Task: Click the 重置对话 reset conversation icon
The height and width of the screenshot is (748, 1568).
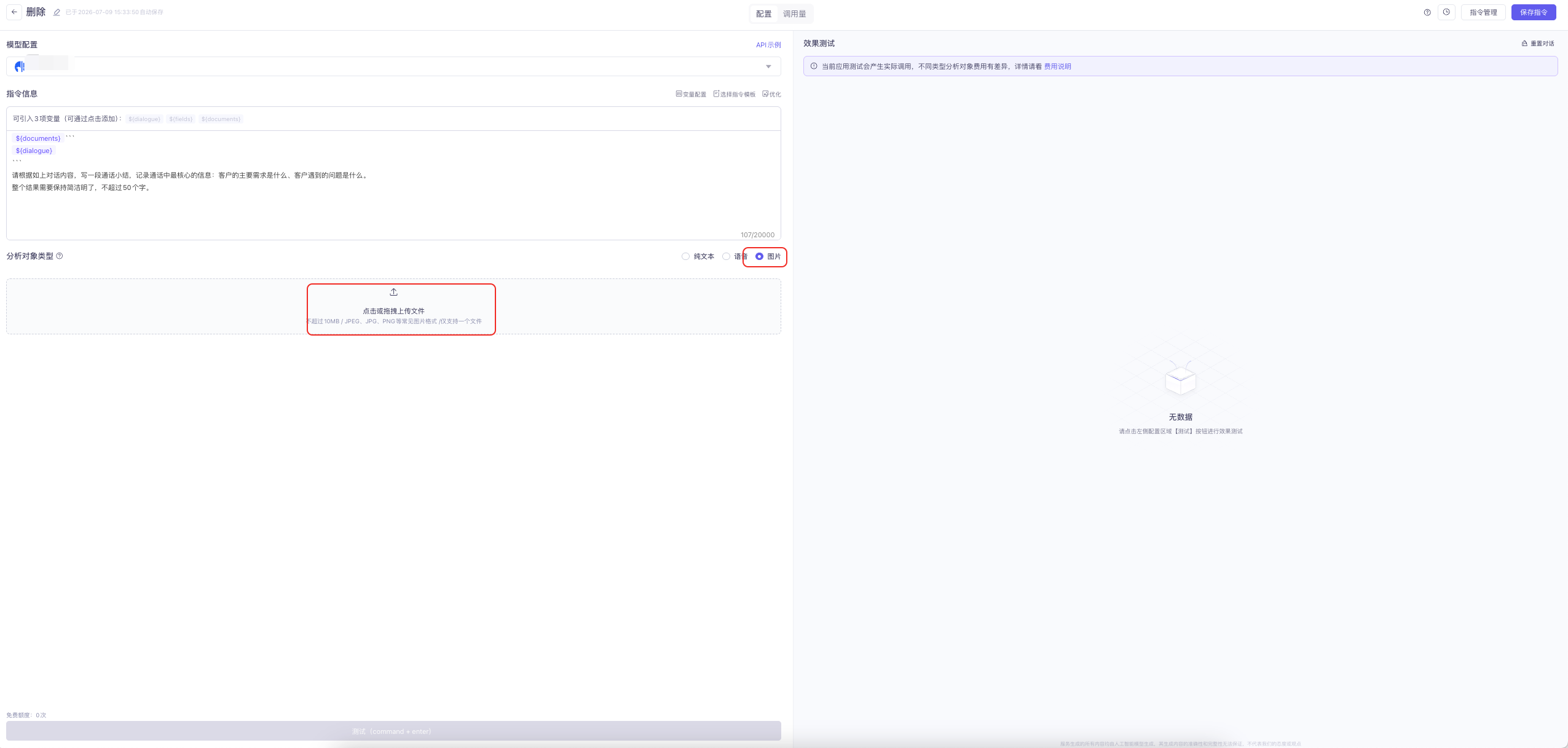Action: pyautogui.click(x=1524, y=44)
